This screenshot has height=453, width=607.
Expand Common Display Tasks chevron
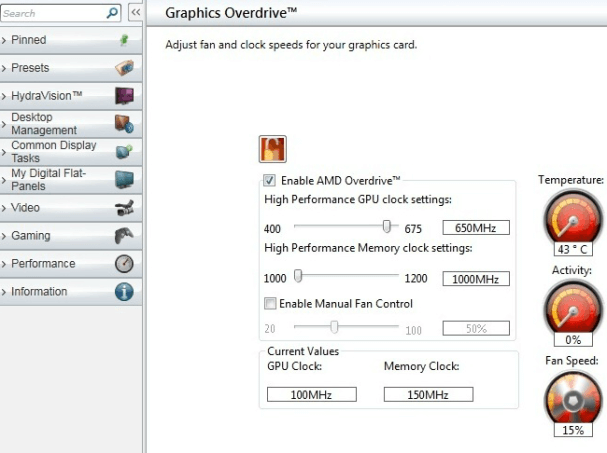(x=4, y=152)
